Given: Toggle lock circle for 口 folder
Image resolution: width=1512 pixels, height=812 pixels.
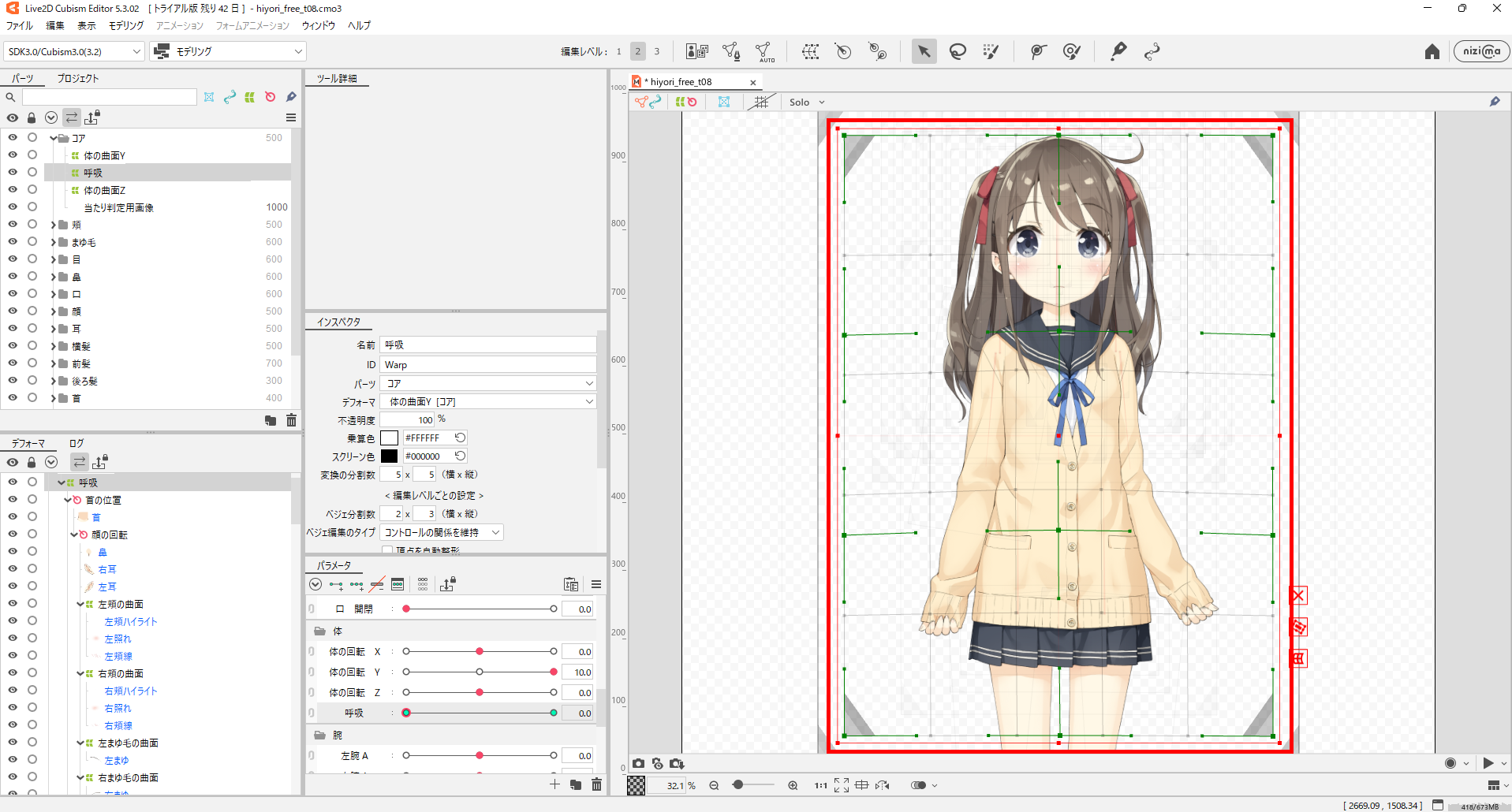Looking at the screenshot, I should coord(32,293).
